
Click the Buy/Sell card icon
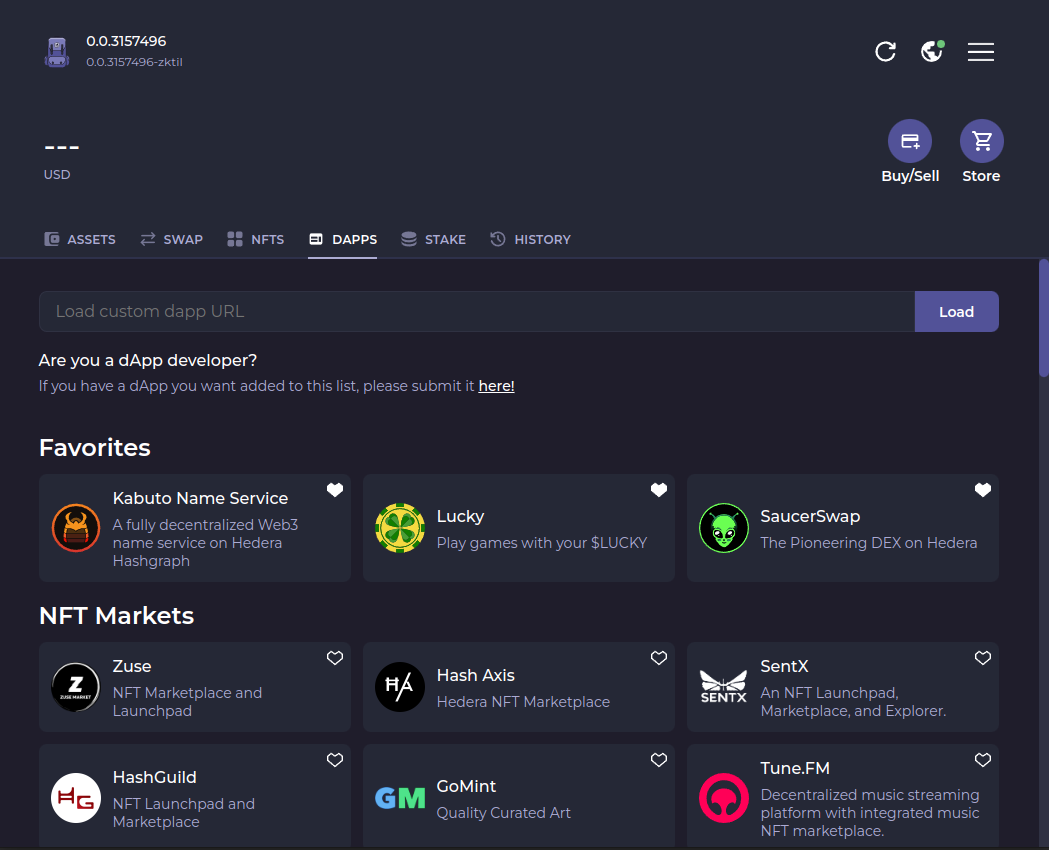909,141
